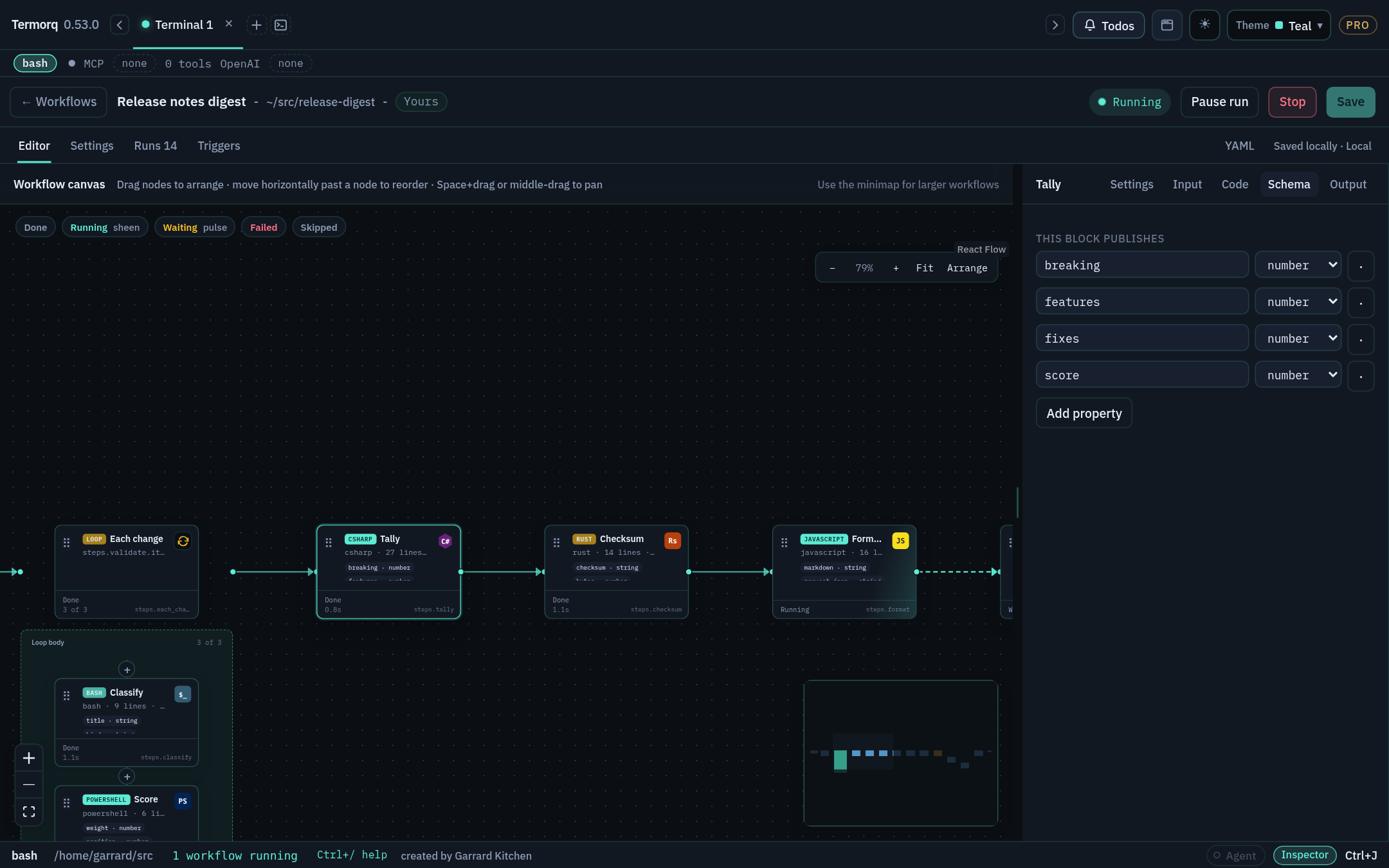The height and width of the screenshot is (868, 1389).
Task: Click the right chevron next to Todos
Action: 1055,25
